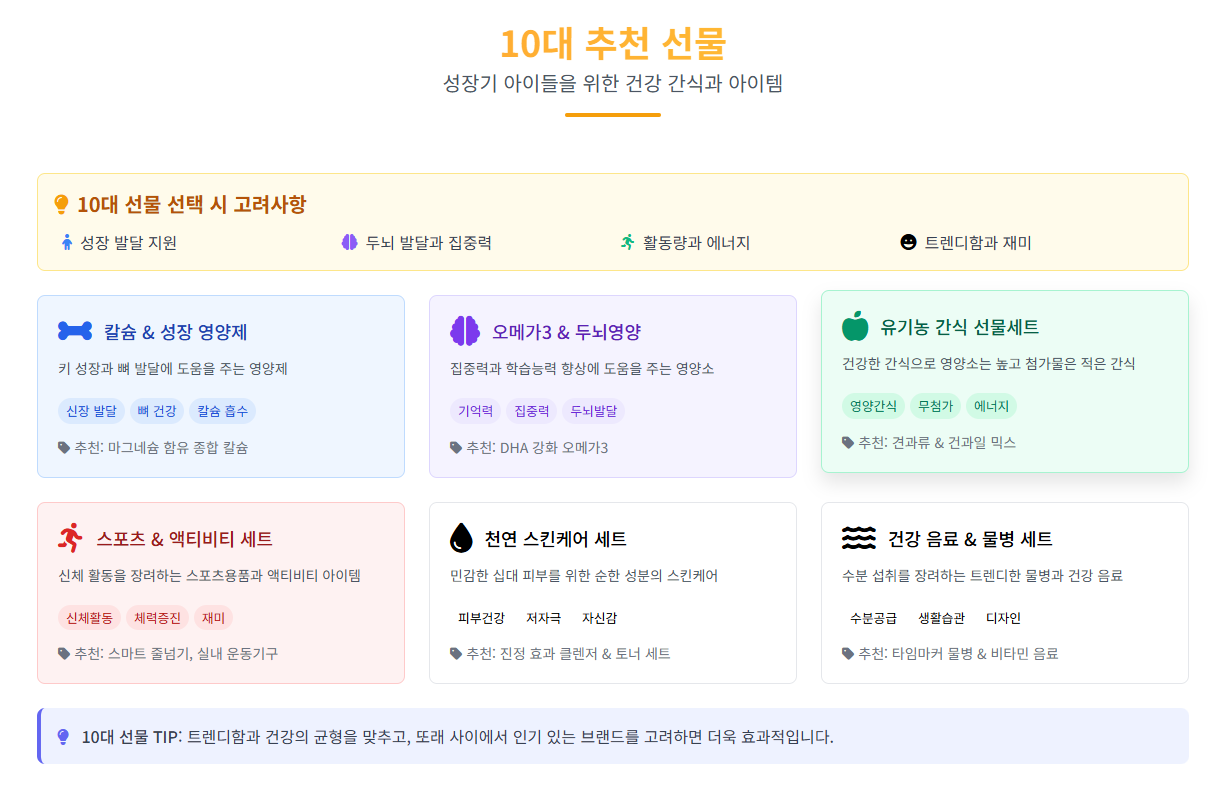Click the purple brain icon by 두뇌 발달과 집중력
The height and width of the screenshot is (791, 1230).
350,242
